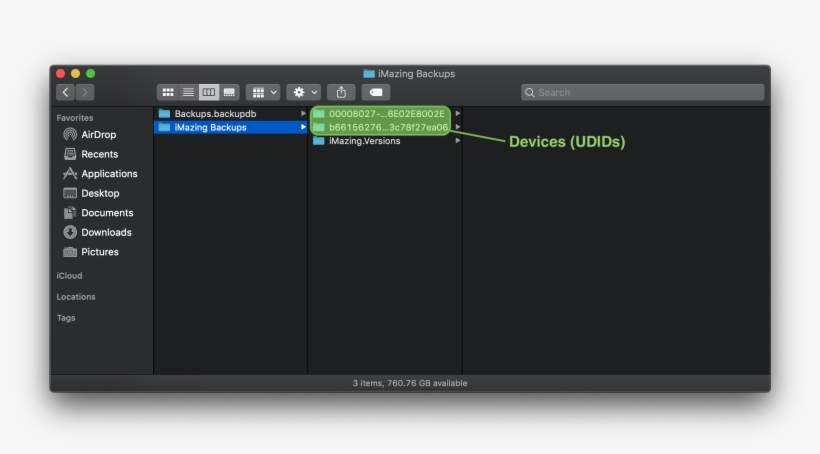Open the group-by arrangement dropdown

click(263, 93)
